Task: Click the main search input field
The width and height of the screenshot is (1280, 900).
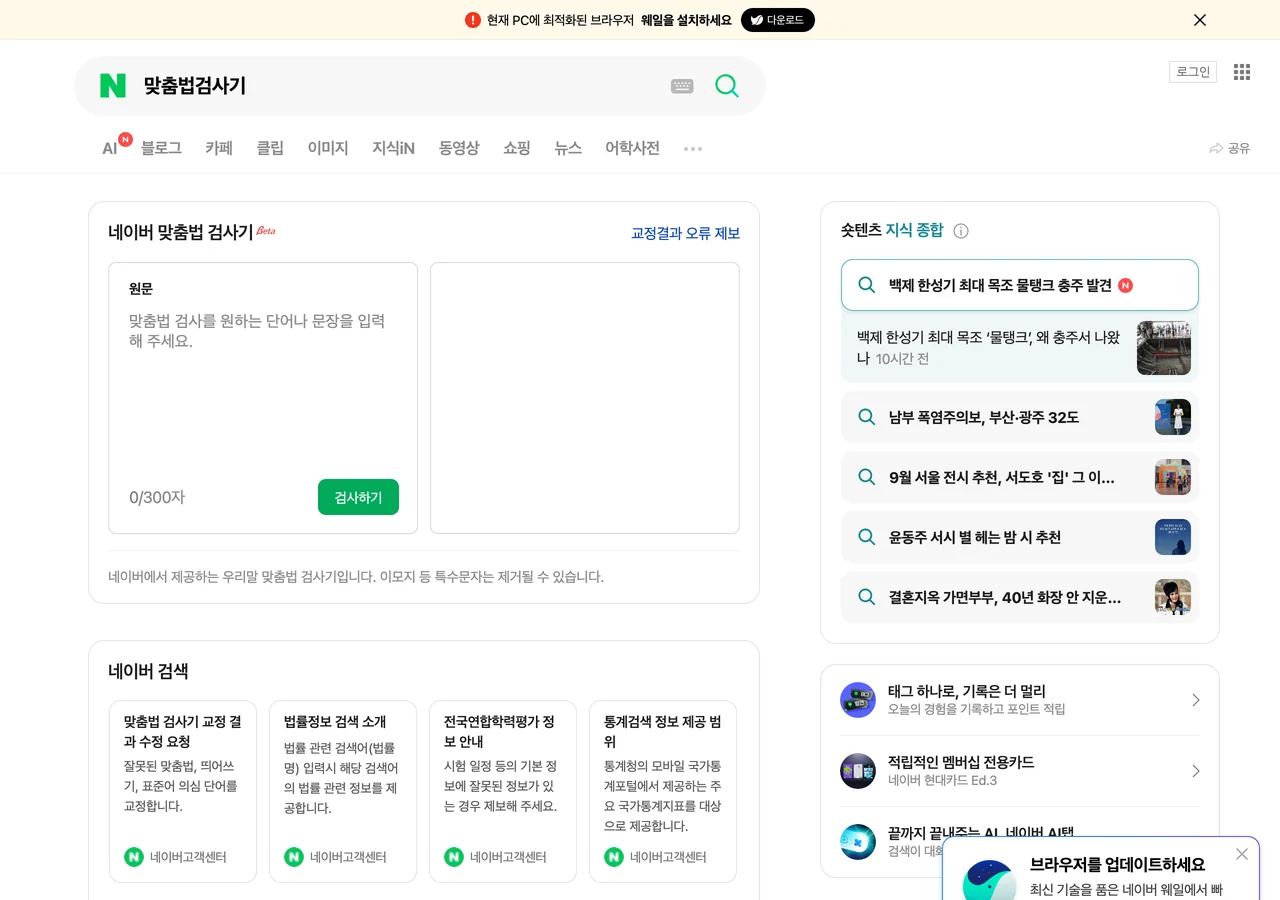Action: [x=400, y=86]
